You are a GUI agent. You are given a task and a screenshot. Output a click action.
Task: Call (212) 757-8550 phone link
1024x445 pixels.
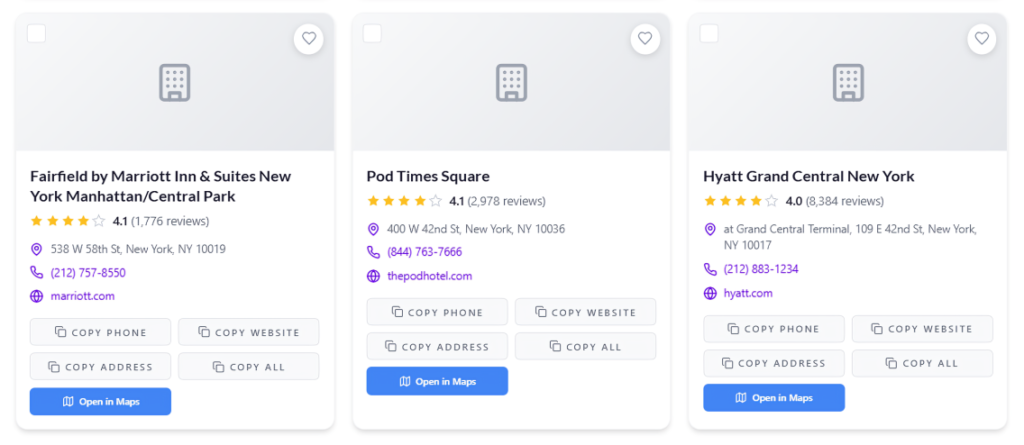(x=88, y=272)
